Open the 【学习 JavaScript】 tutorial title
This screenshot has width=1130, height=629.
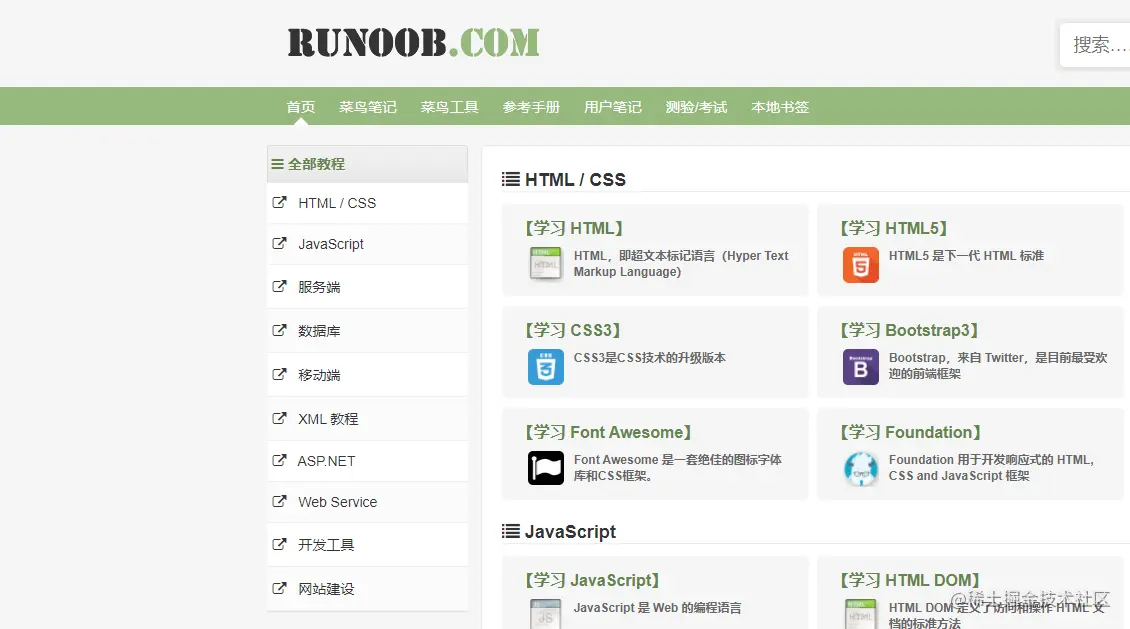592,580
